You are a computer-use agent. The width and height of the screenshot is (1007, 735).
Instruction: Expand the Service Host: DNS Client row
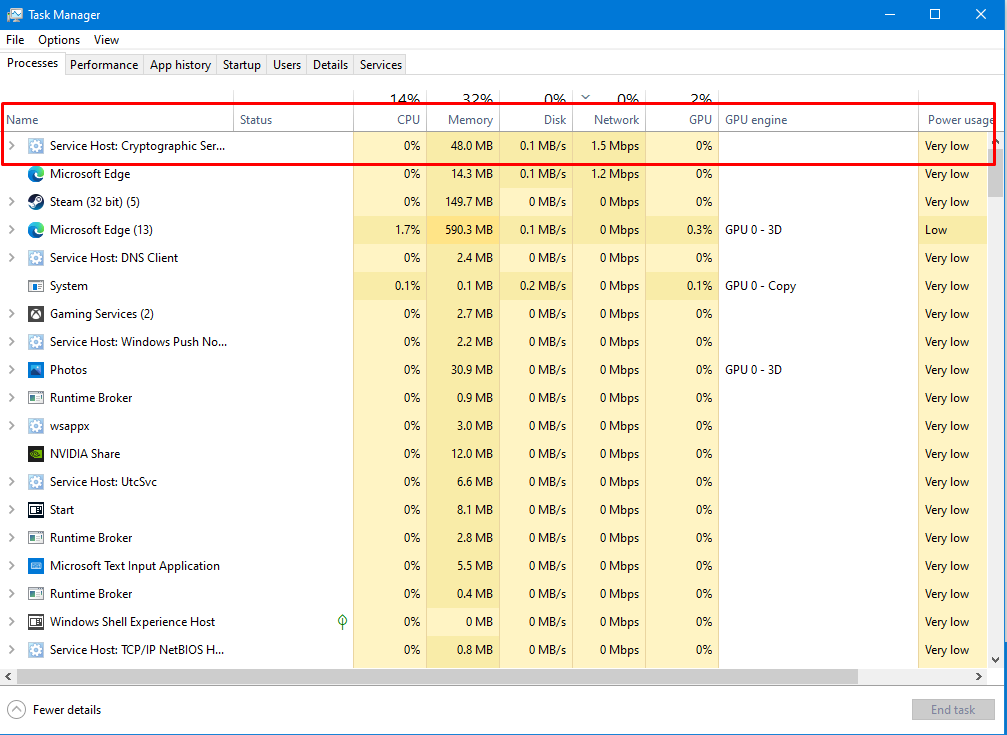pyautogui.click(x=11, y=258)
